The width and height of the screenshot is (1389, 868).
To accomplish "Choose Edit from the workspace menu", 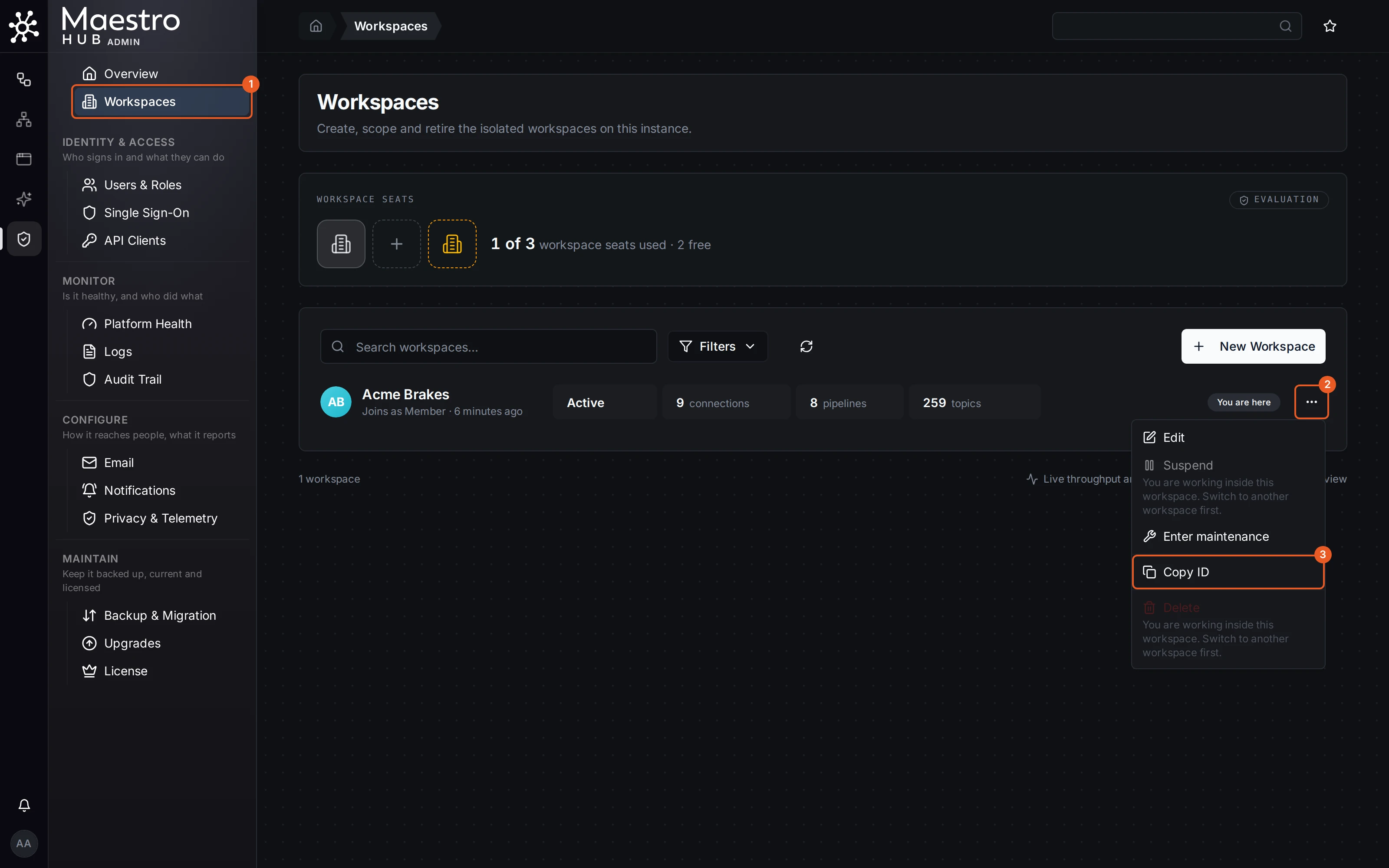I will click(1228, 437).
